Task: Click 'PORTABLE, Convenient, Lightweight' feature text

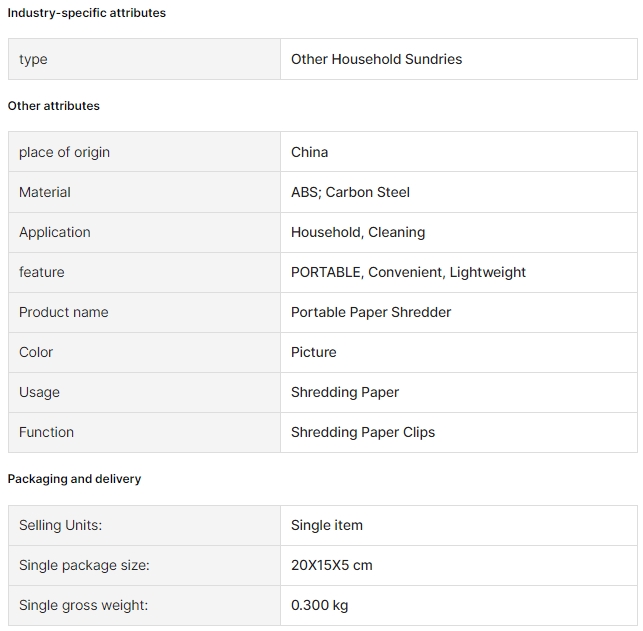Action: tap(408, 272)
